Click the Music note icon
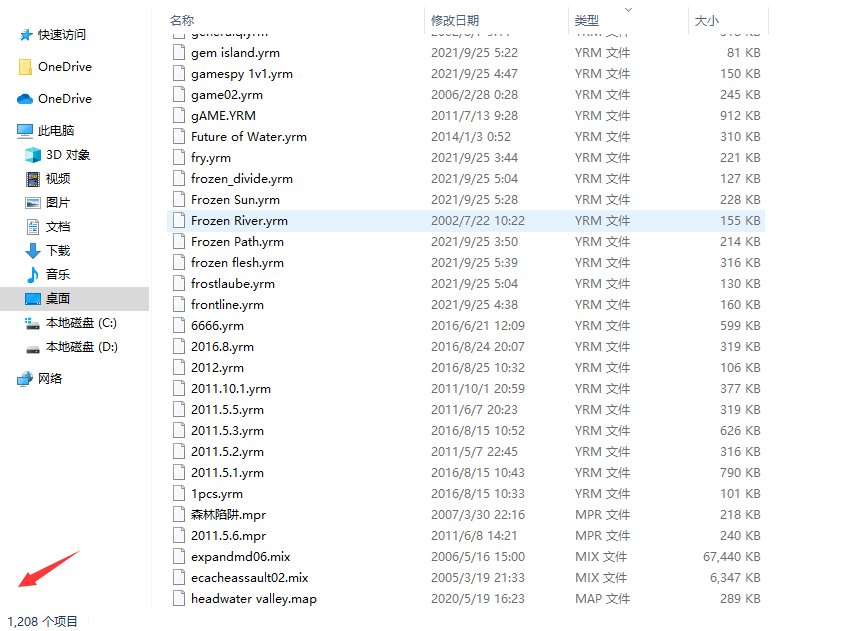 pyautogui.click(x=33, y=275)
